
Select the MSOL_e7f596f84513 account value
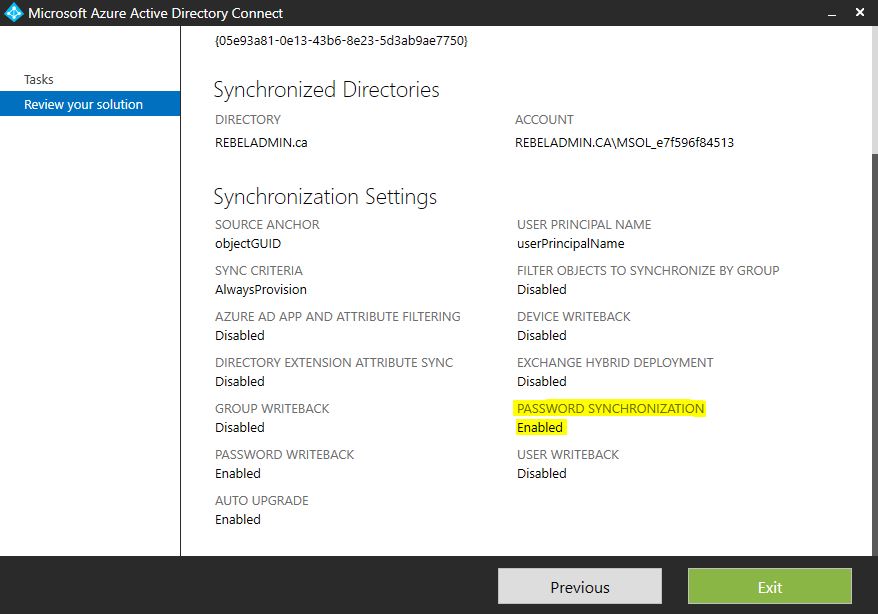(x=624, y=143)
